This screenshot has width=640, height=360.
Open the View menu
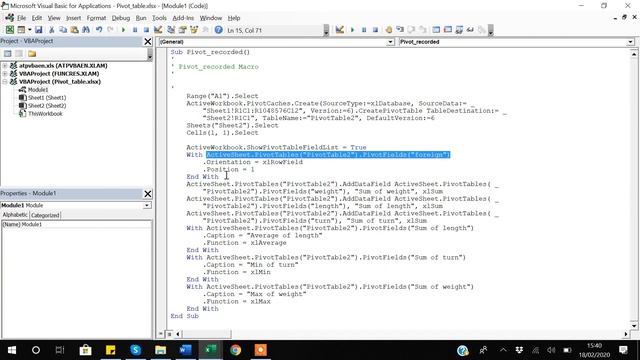(54, 18)
